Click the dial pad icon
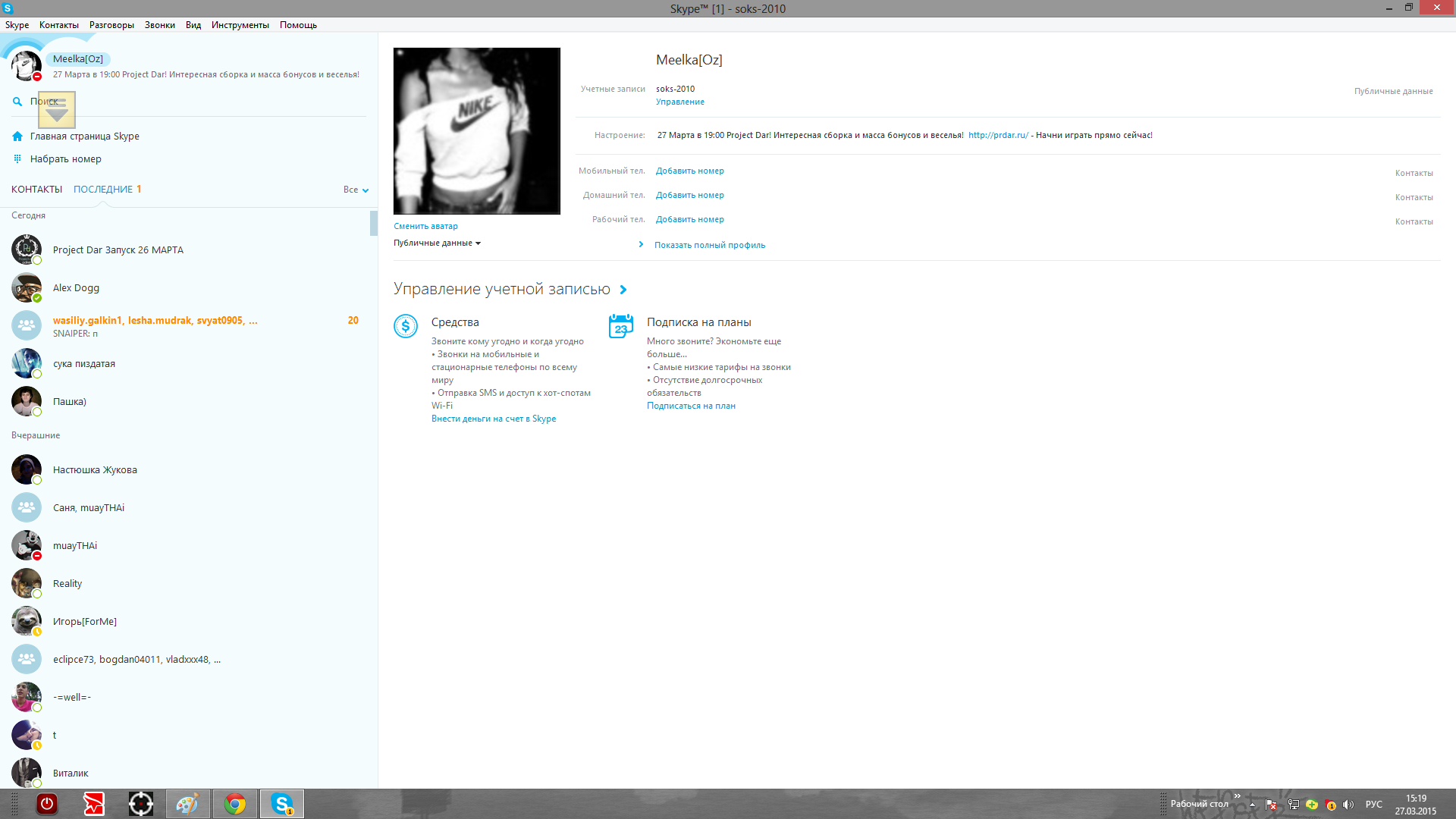The width and height of the screenshot is (1456, 819). point(17,159)
